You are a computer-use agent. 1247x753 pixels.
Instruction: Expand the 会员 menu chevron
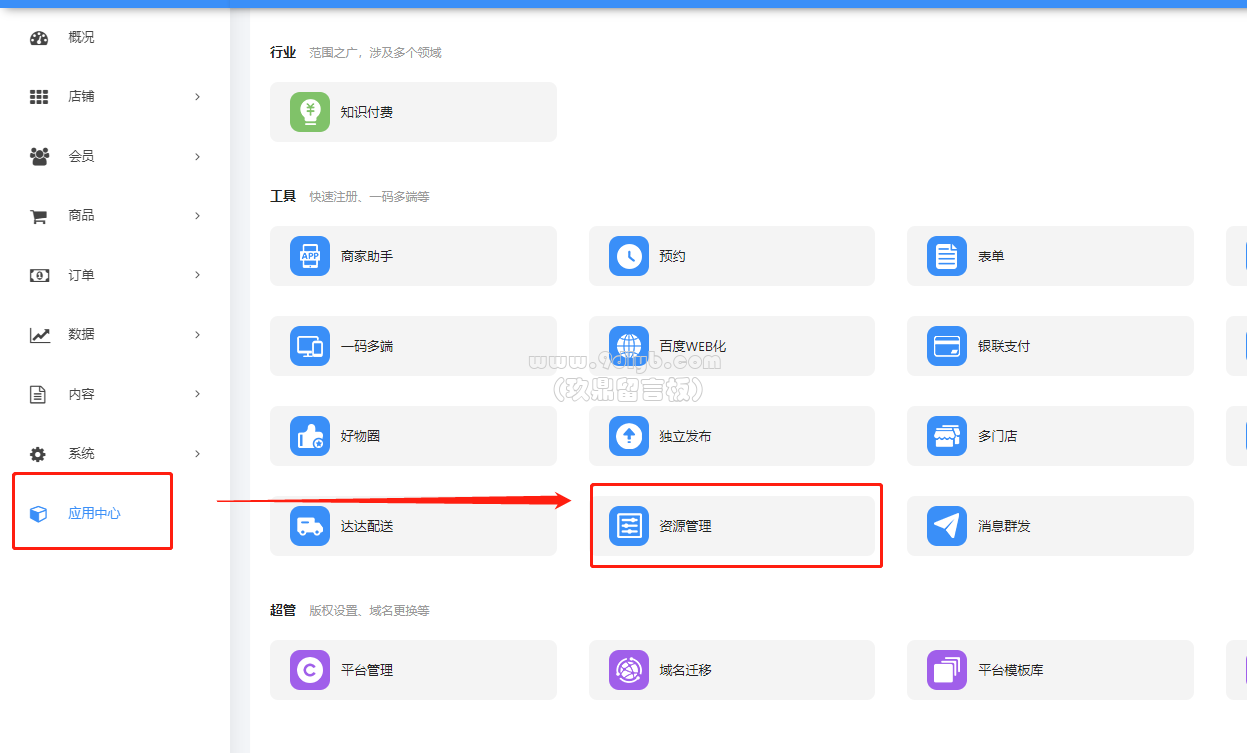click(x=197, y=157)
